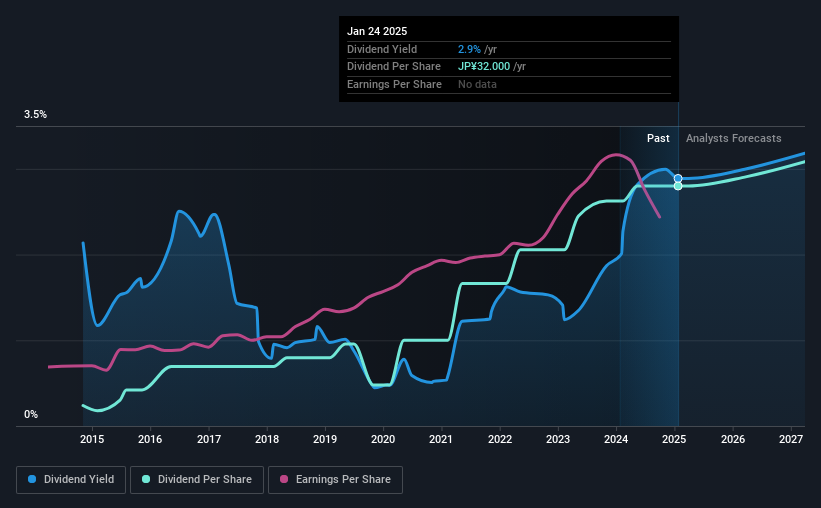
Task: Click the 2027 x-axis label
Action: click(791, 439)
